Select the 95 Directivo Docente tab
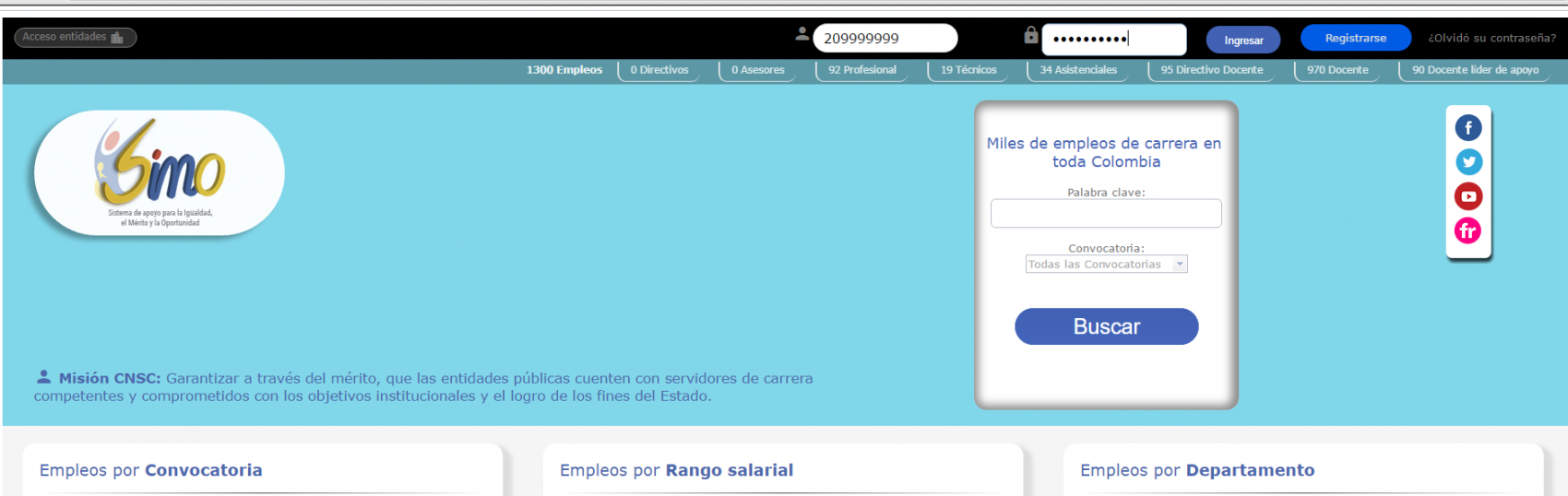The width and height of the screenshot is (1568, 496). [1212, 70]
